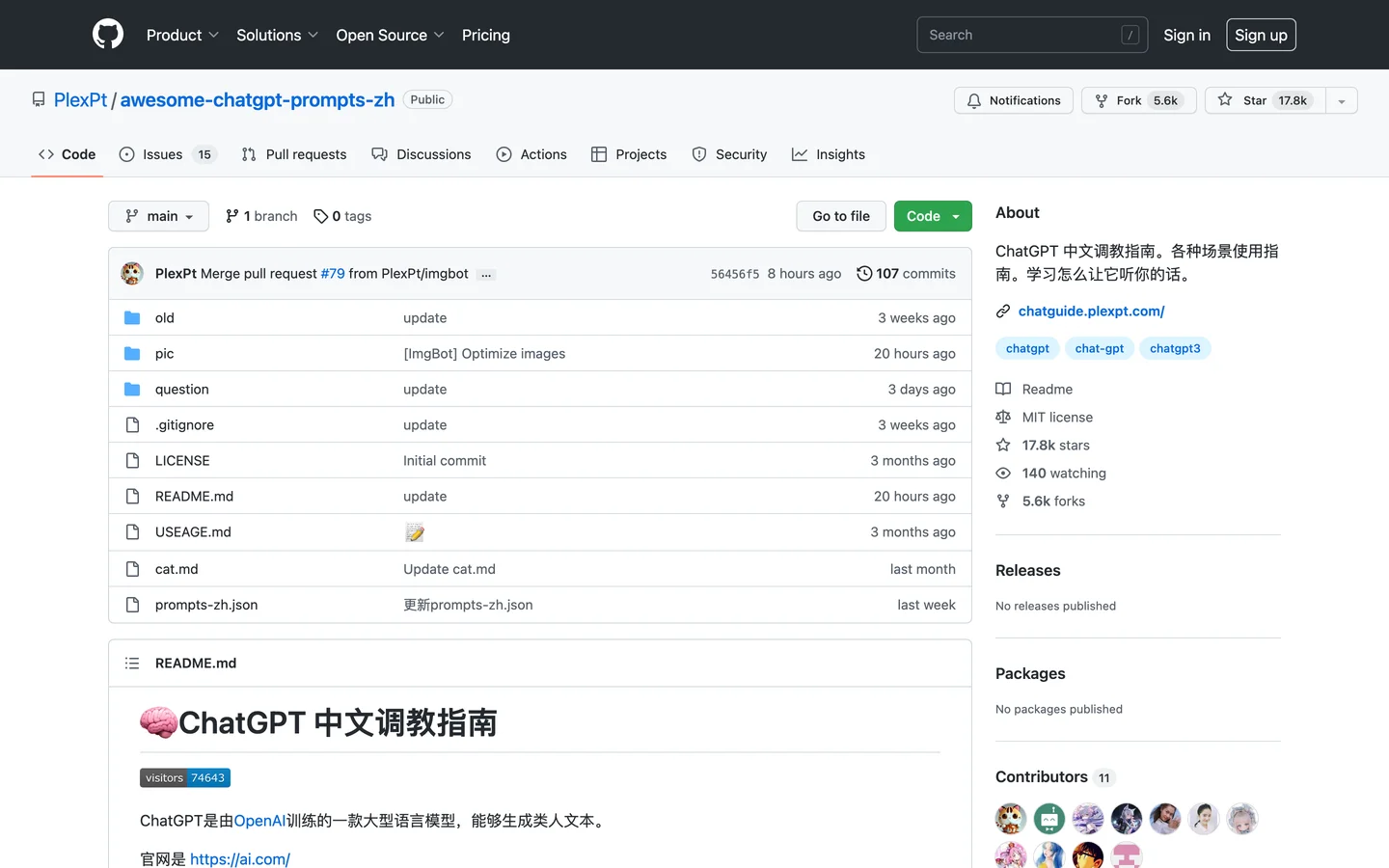The image size is (1389, 868).
Task: Open the Insights tab
Action: [829, 154]
